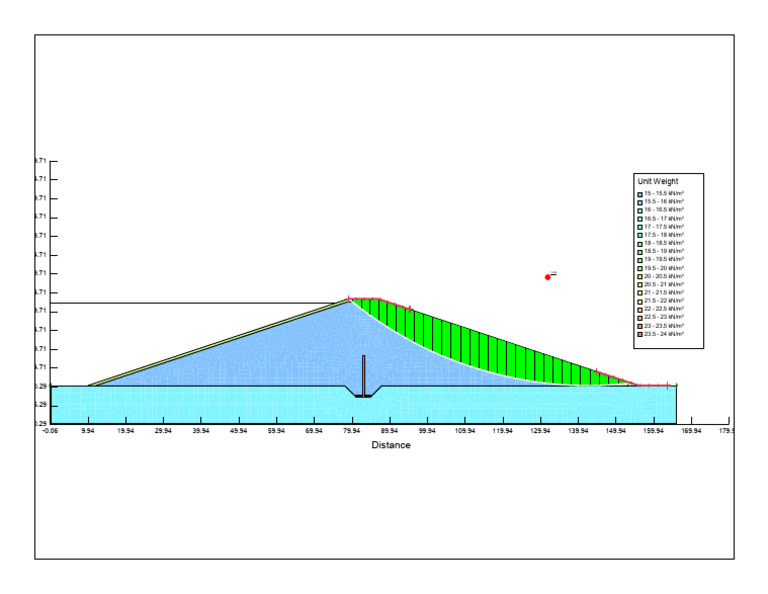The image size is (768, 594).
Task: Click the '17.5 - 18 kN/m³' legend label
Action: coord(664,235)
